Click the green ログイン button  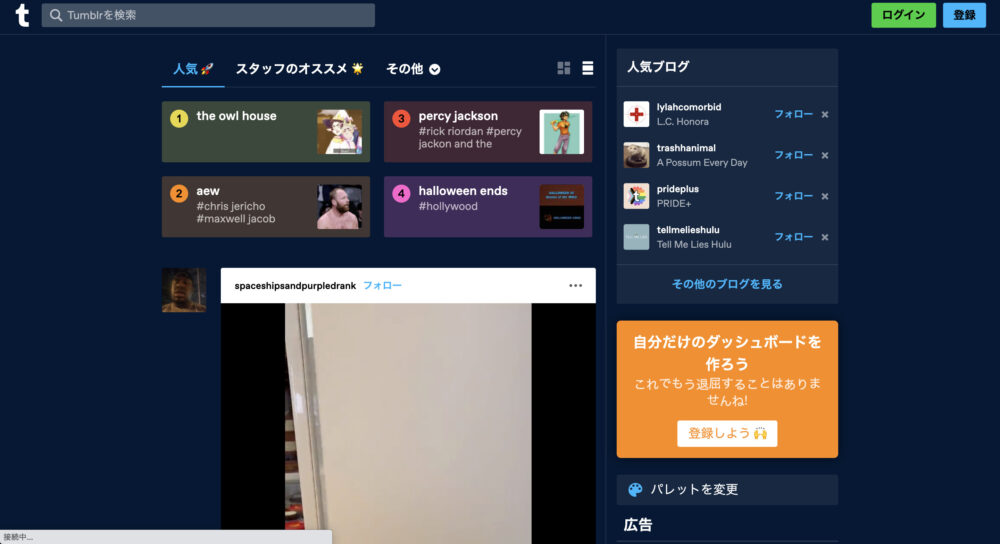903,15
